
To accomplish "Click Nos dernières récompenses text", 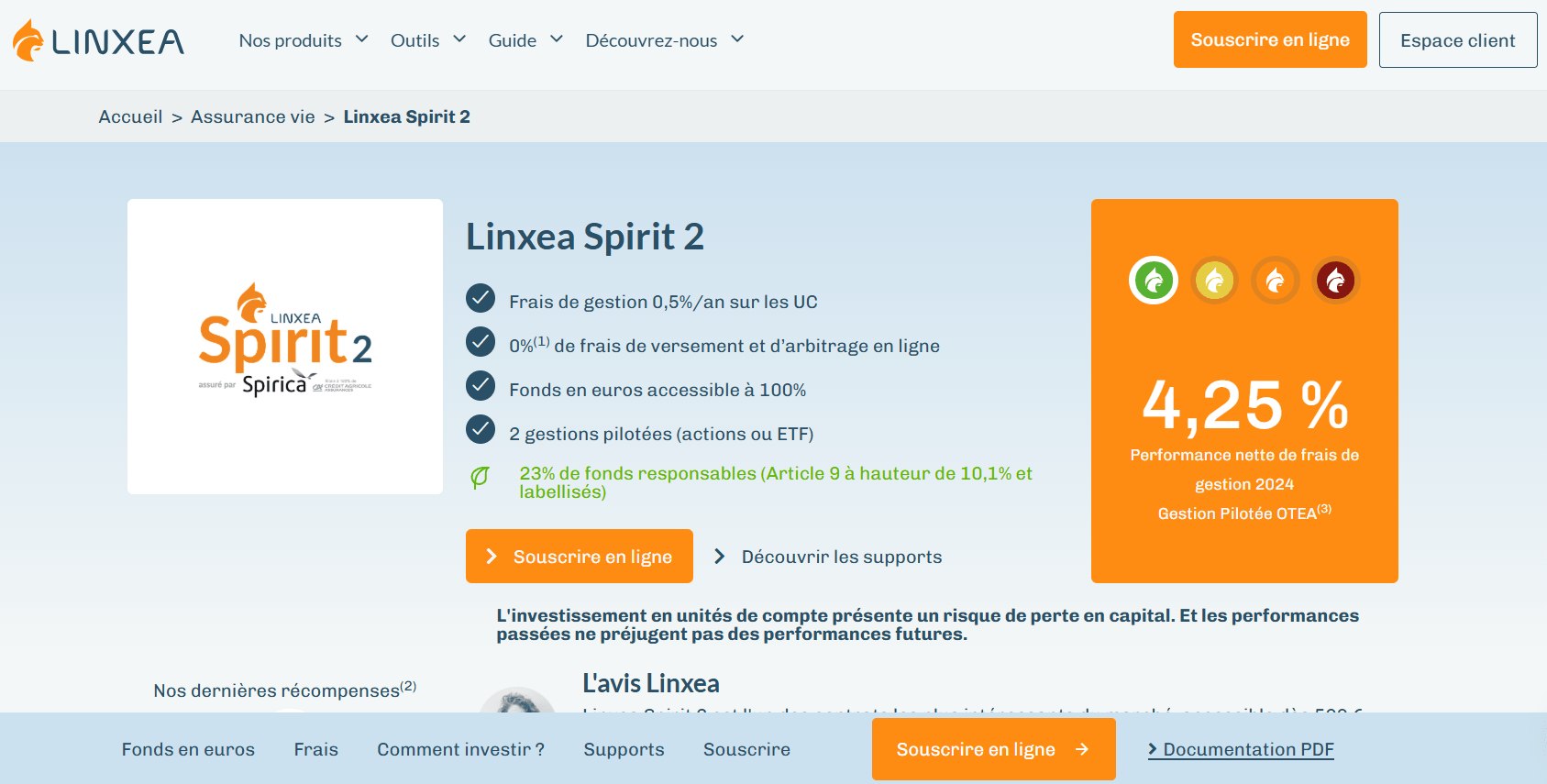I will tap(285, 690).
